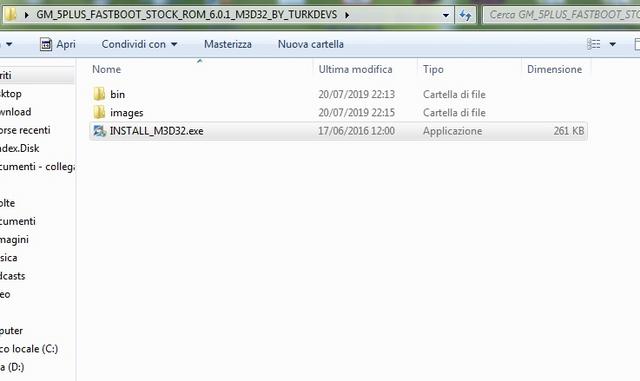
Task: Select Musica library in navigation pane
Action: click(9, 258)
